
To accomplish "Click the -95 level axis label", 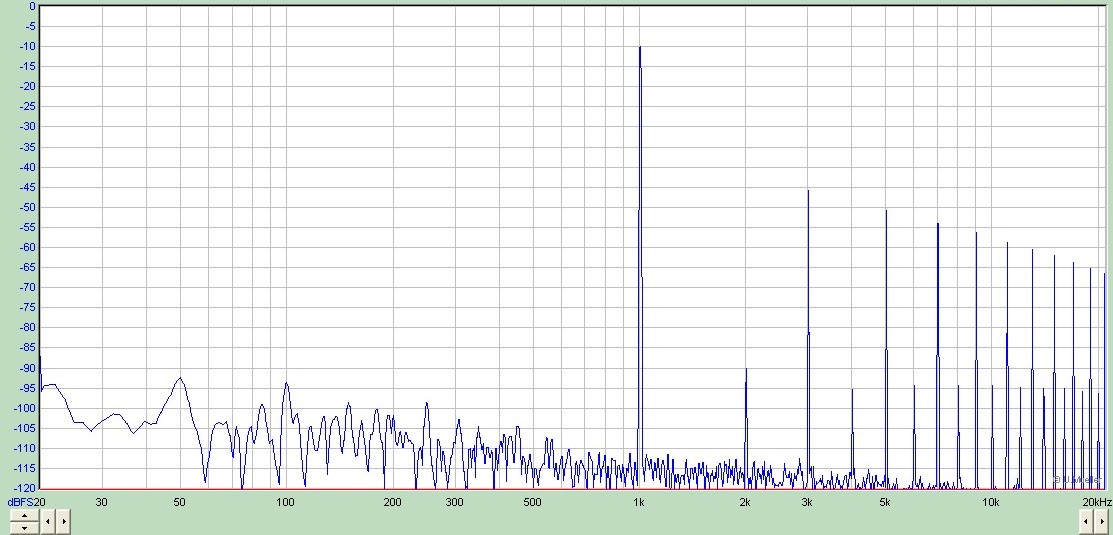I will (x=27, y=388).
